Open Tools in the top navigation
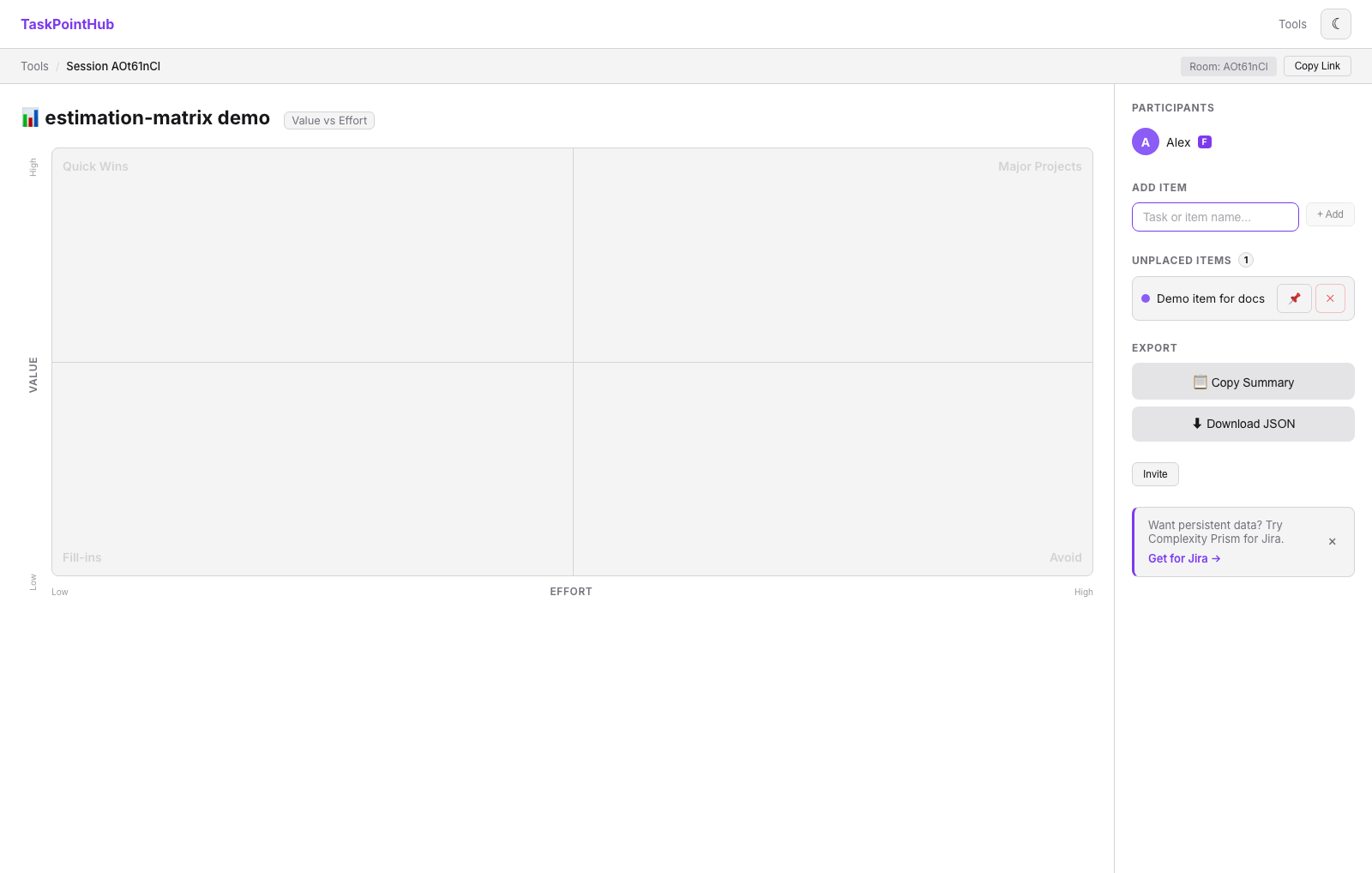 (x=1292, y=24)
